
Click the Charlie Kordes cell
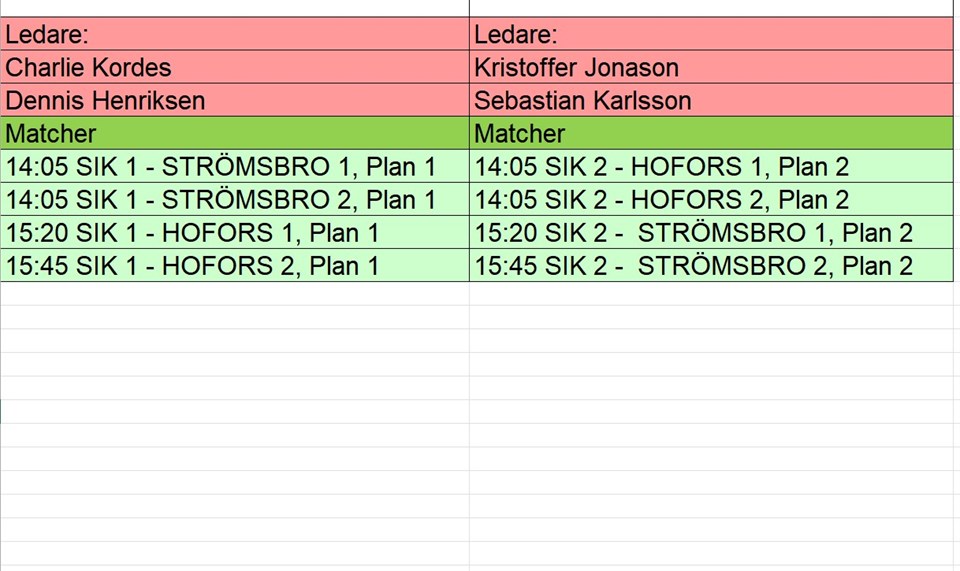point(235,68)
